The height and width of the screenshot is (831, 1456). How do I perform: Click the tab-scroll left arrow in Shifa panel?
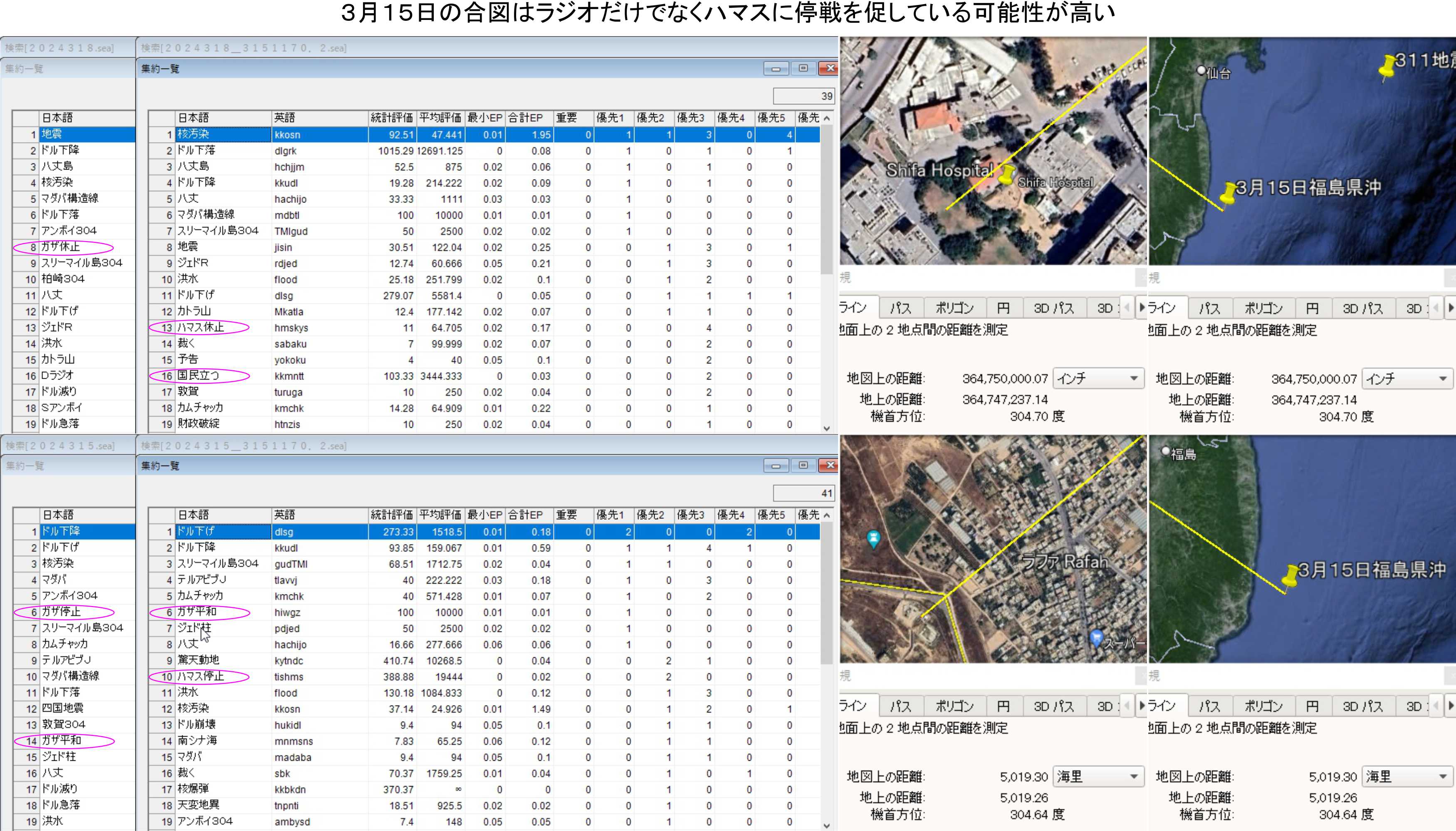[x=1127, y=308]
